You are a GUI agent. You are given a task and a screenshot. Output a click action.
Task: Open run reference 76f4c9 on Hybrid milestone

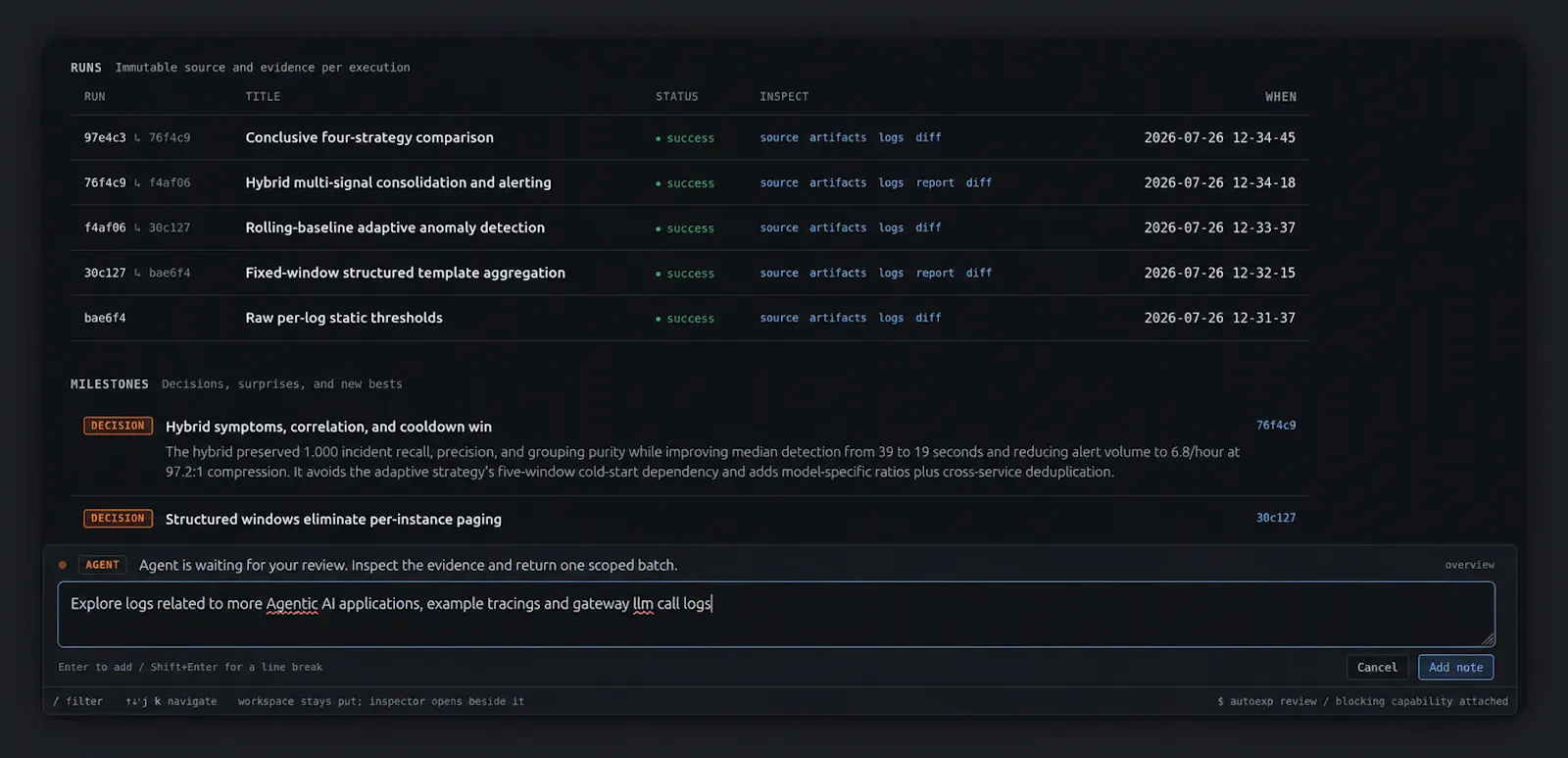pos(1276,426)
